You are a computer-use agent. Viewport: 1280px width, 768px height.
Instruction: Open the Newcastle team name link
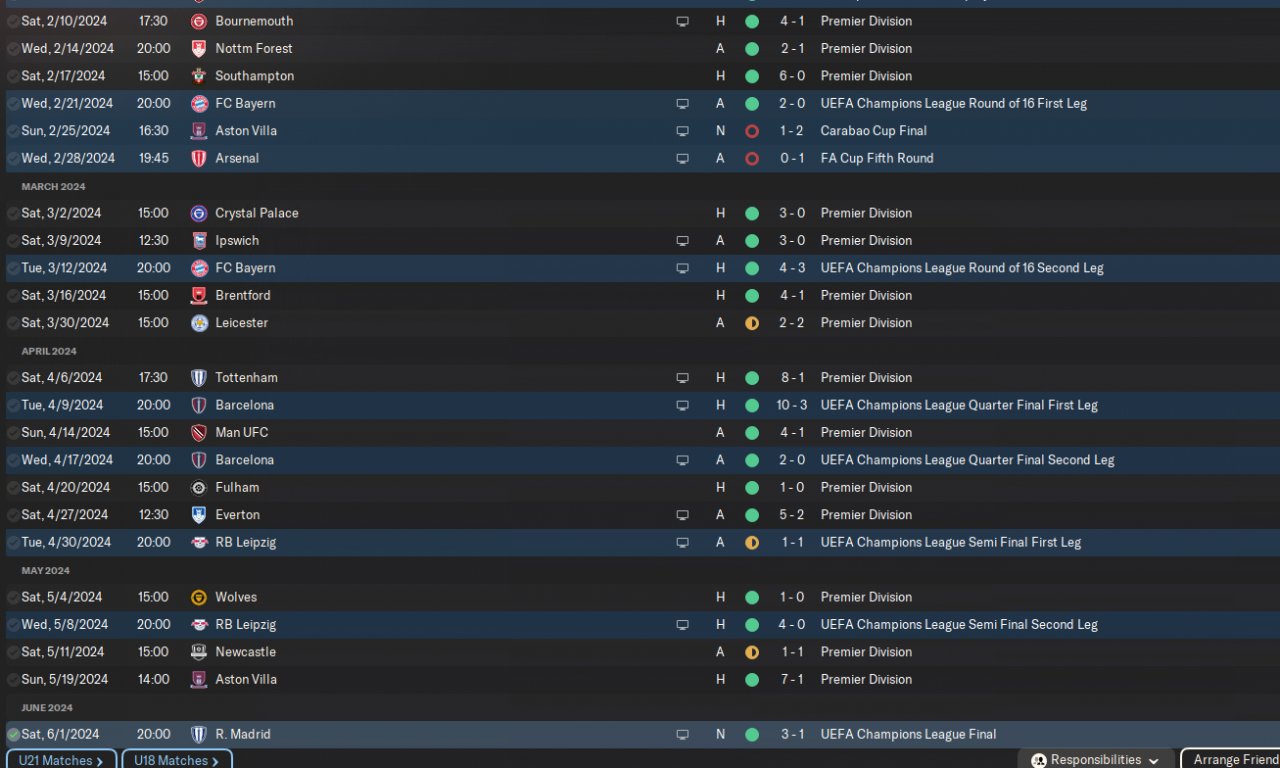[245, 652]
